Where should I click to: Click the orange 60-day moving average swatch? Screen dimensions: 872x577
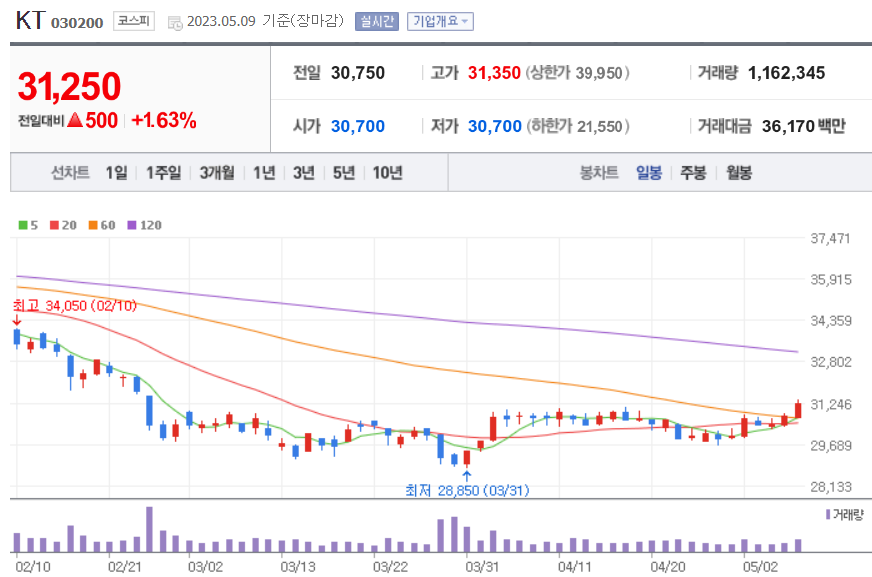[93, 225]
